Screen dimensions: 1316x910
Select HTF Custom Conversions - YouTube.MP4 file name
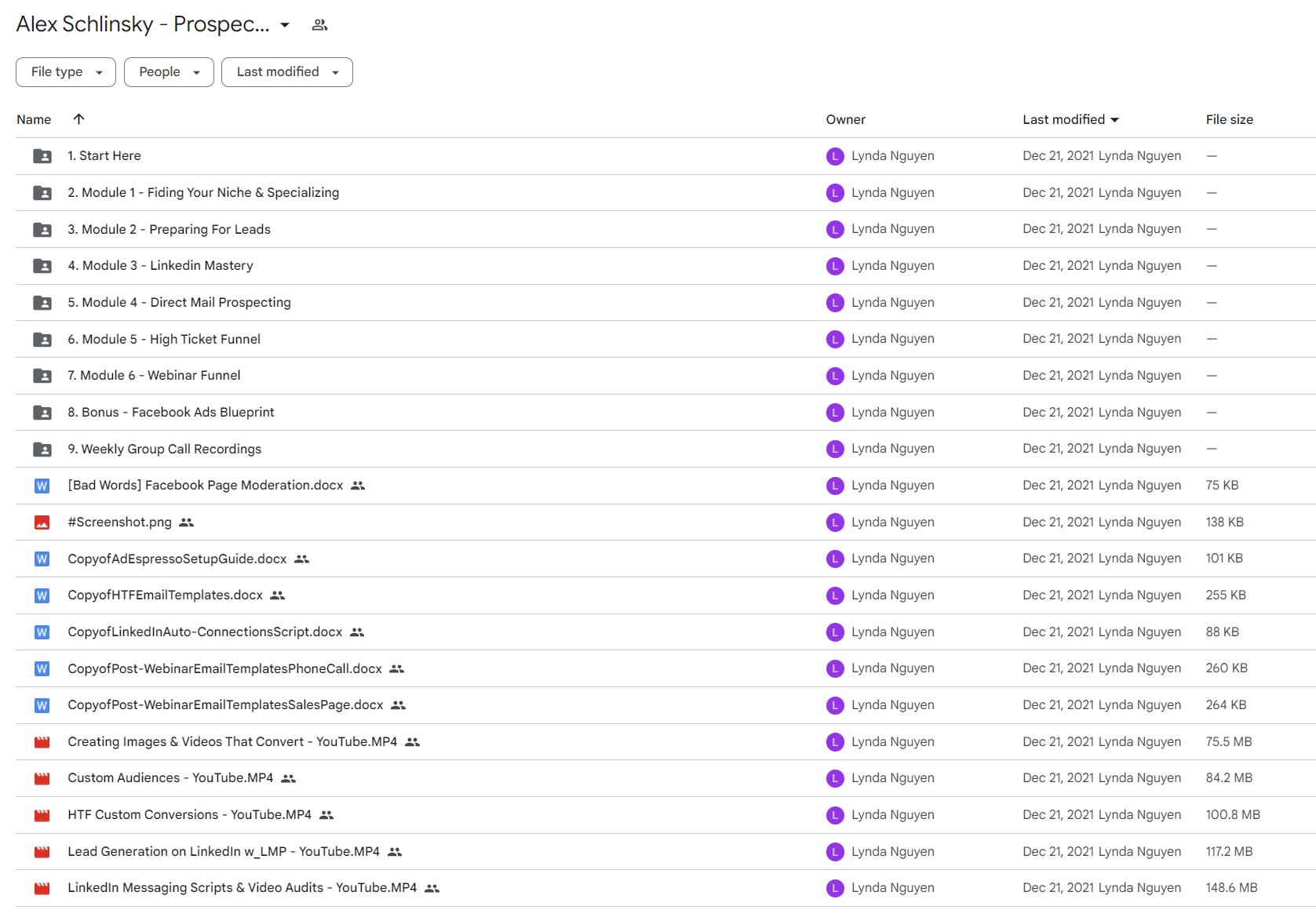(x=189, y=815)
